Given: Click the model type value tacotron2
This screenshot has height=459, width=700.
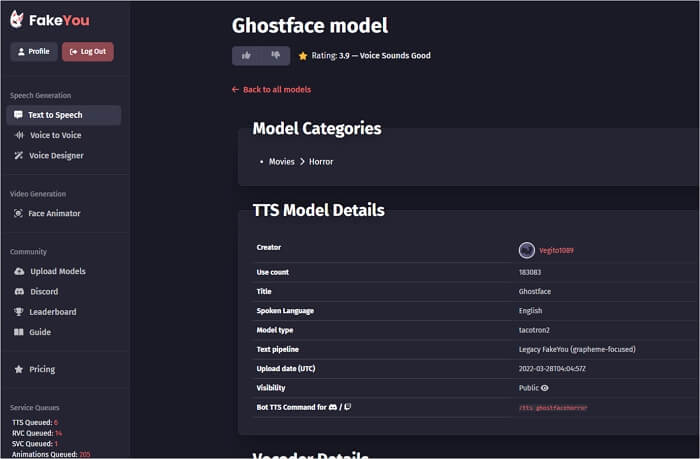Looking at the screenshot, I should click(x=534, y=330).
